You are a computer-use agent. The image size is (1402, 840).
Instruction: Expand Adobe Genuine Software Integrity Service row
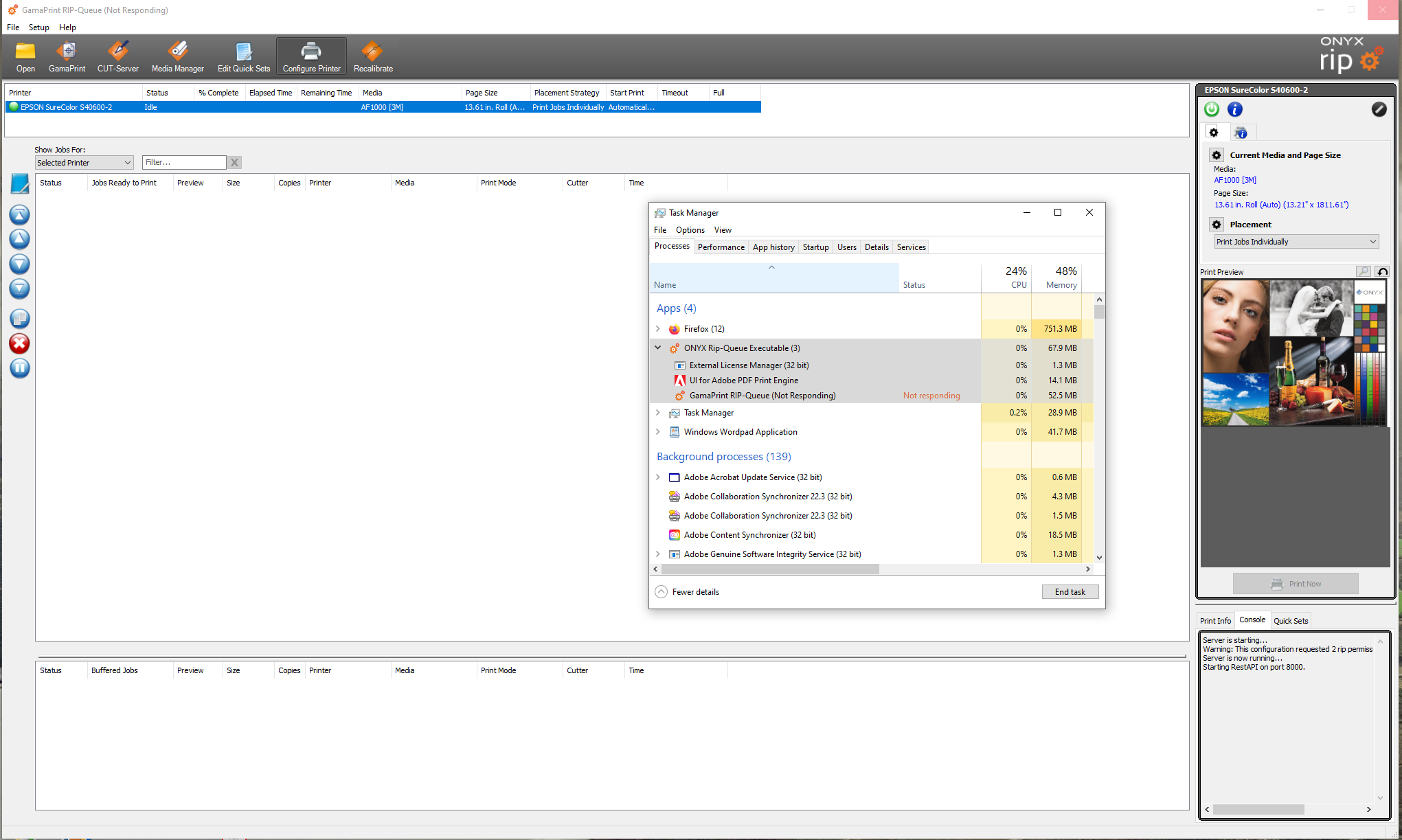click(658, 554)
